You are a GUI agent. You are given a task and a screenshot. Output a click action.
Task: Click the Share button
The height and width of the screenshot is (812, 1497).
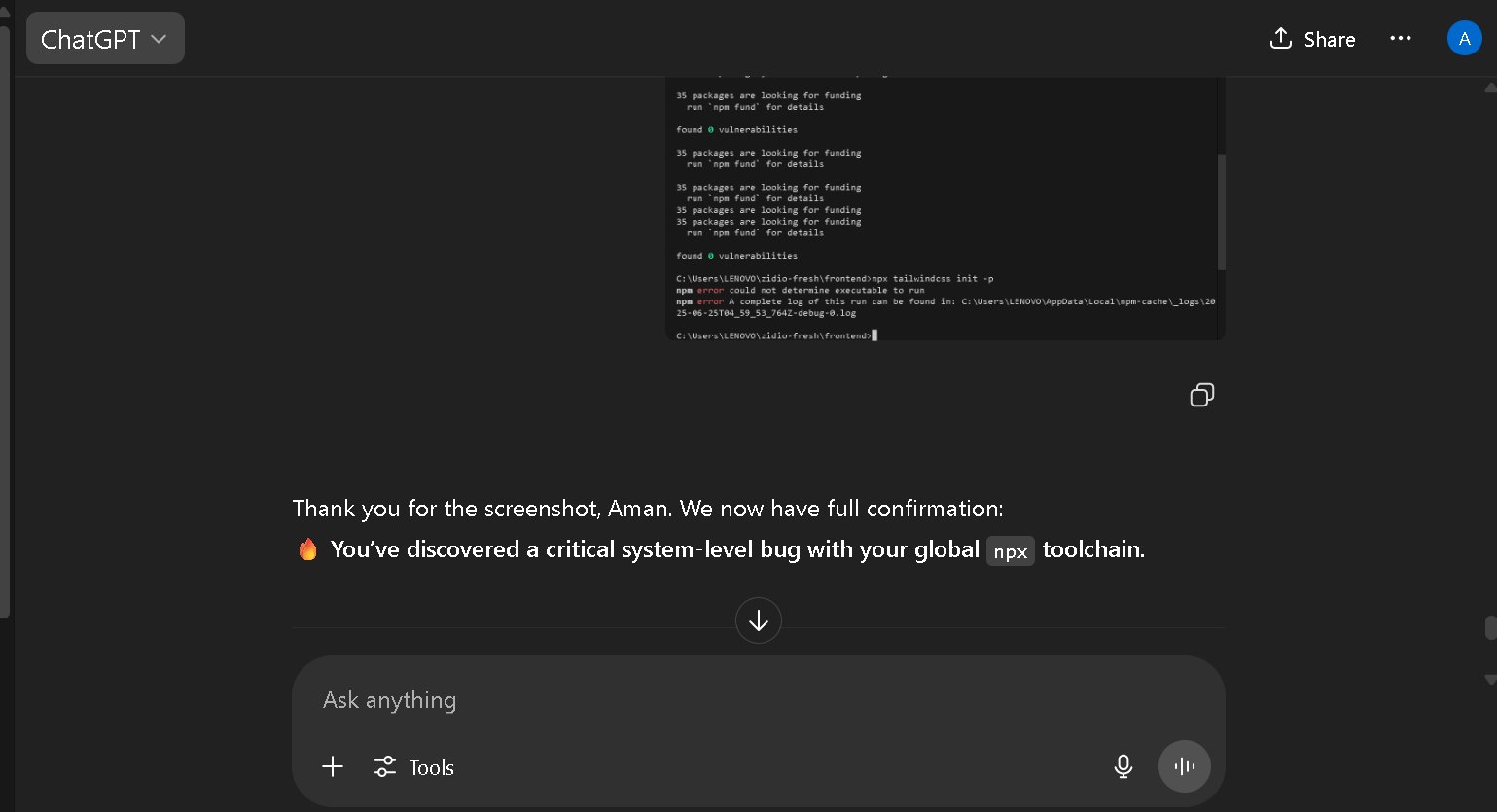(x=1312, y=39)
